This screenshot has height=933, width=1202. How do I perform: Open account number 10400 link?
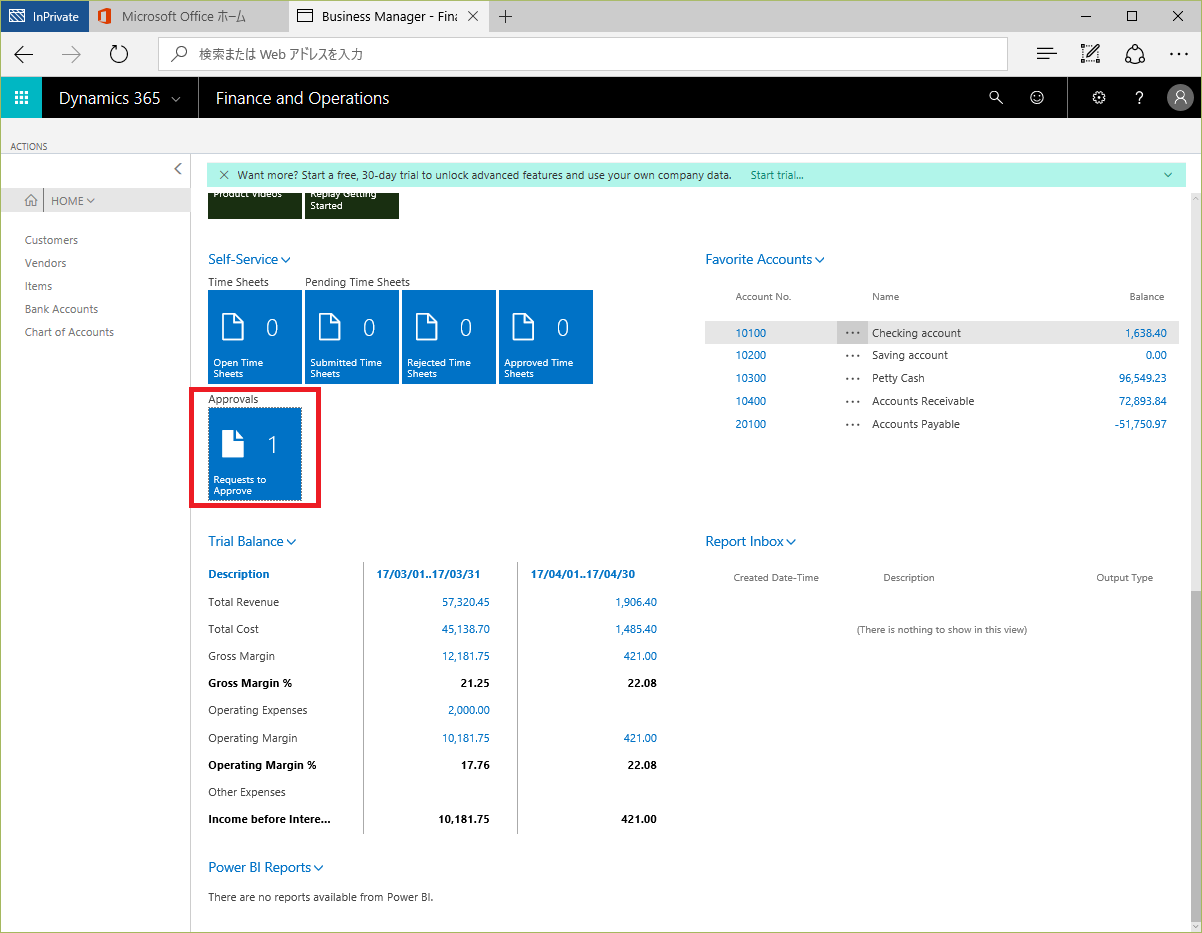751,401
